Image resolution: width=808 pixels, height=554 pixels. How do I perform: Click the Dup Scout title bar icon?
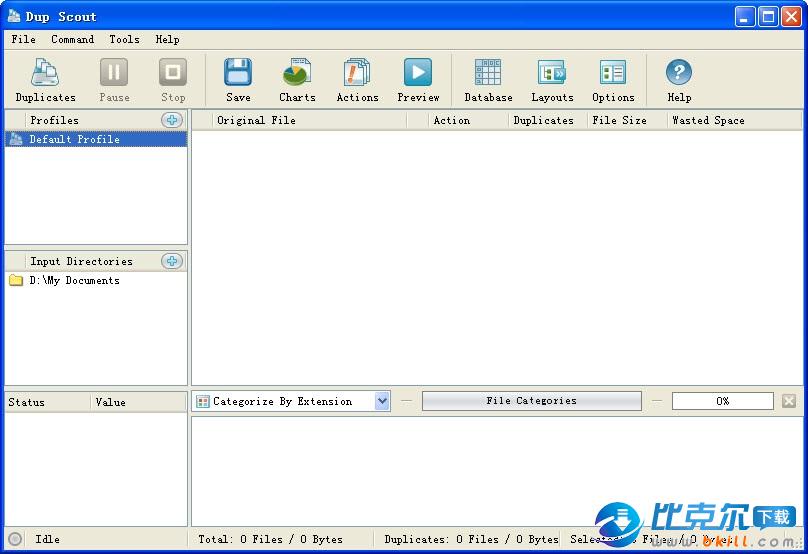pyautogui.click(x=14, y=16)
